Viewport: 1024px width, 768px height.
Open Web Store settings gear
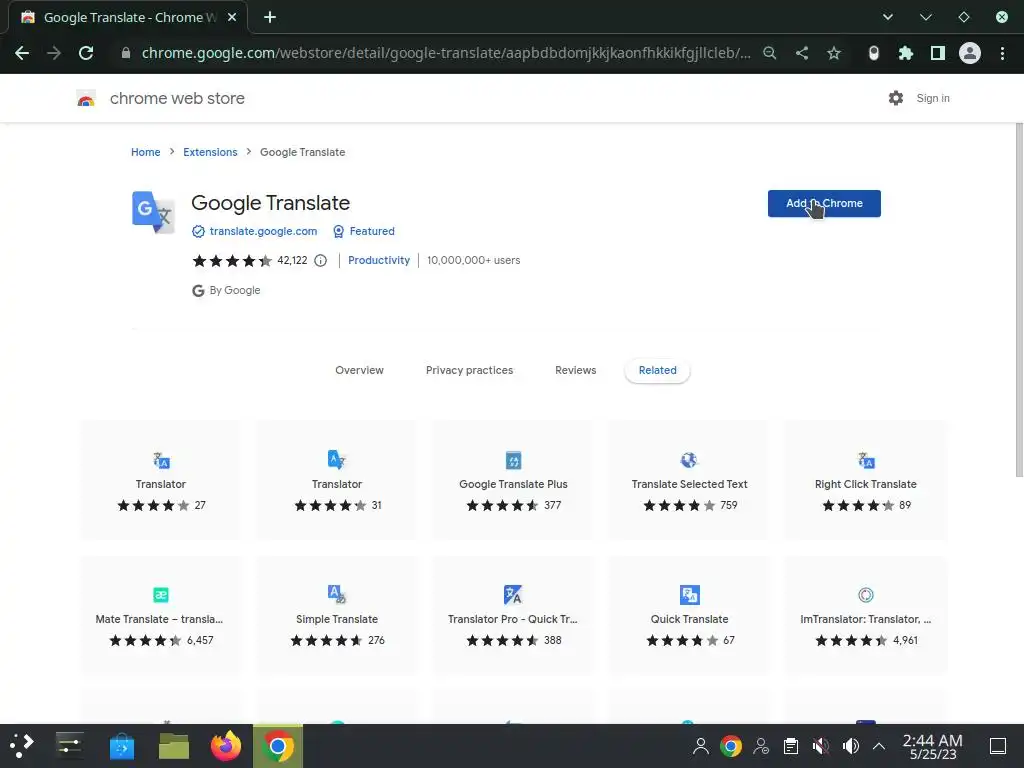(x=896, y=98)
